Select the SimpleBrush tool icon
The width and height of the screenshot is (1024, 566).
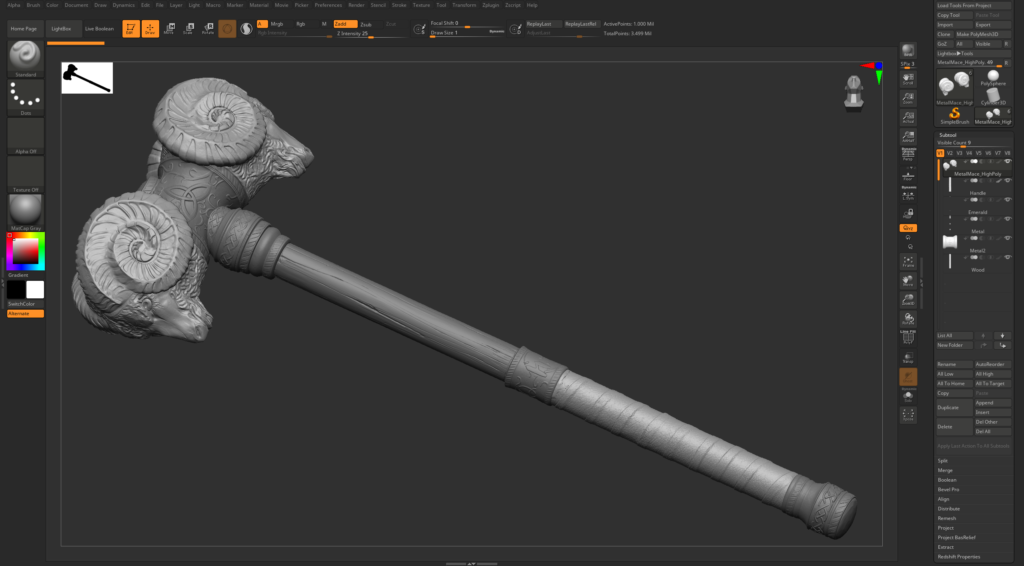pyautogui.click(x=953, y=115)
